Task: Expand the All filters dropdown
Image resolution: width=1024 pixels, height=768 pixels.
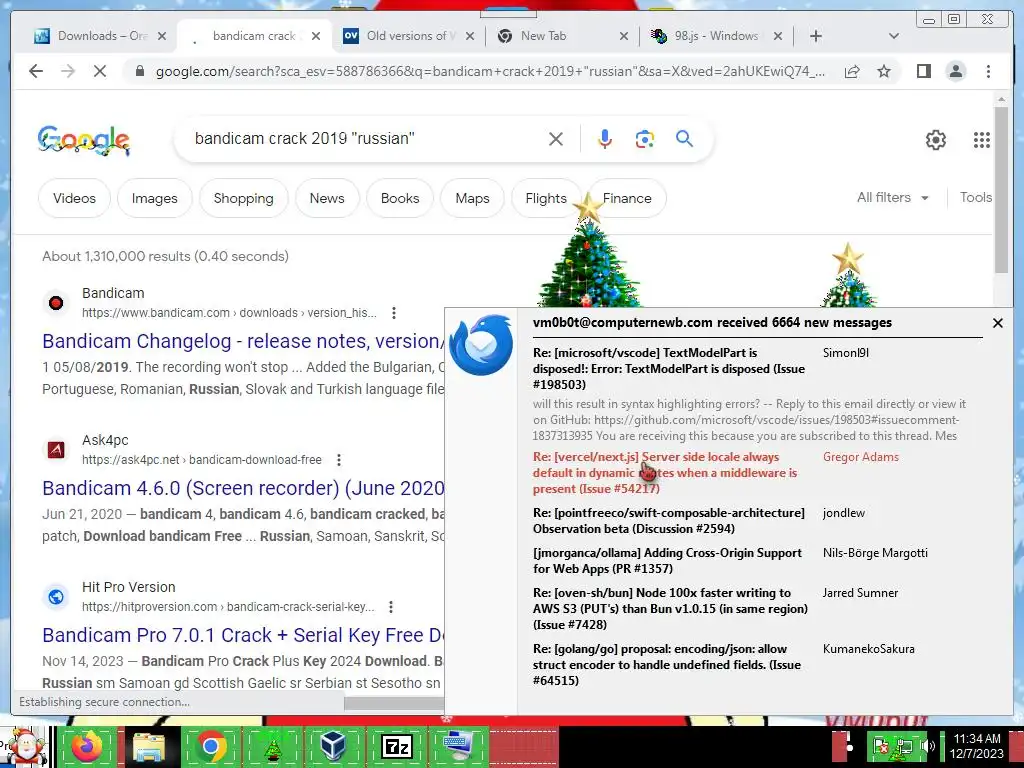Action: [x=893, y=197]
